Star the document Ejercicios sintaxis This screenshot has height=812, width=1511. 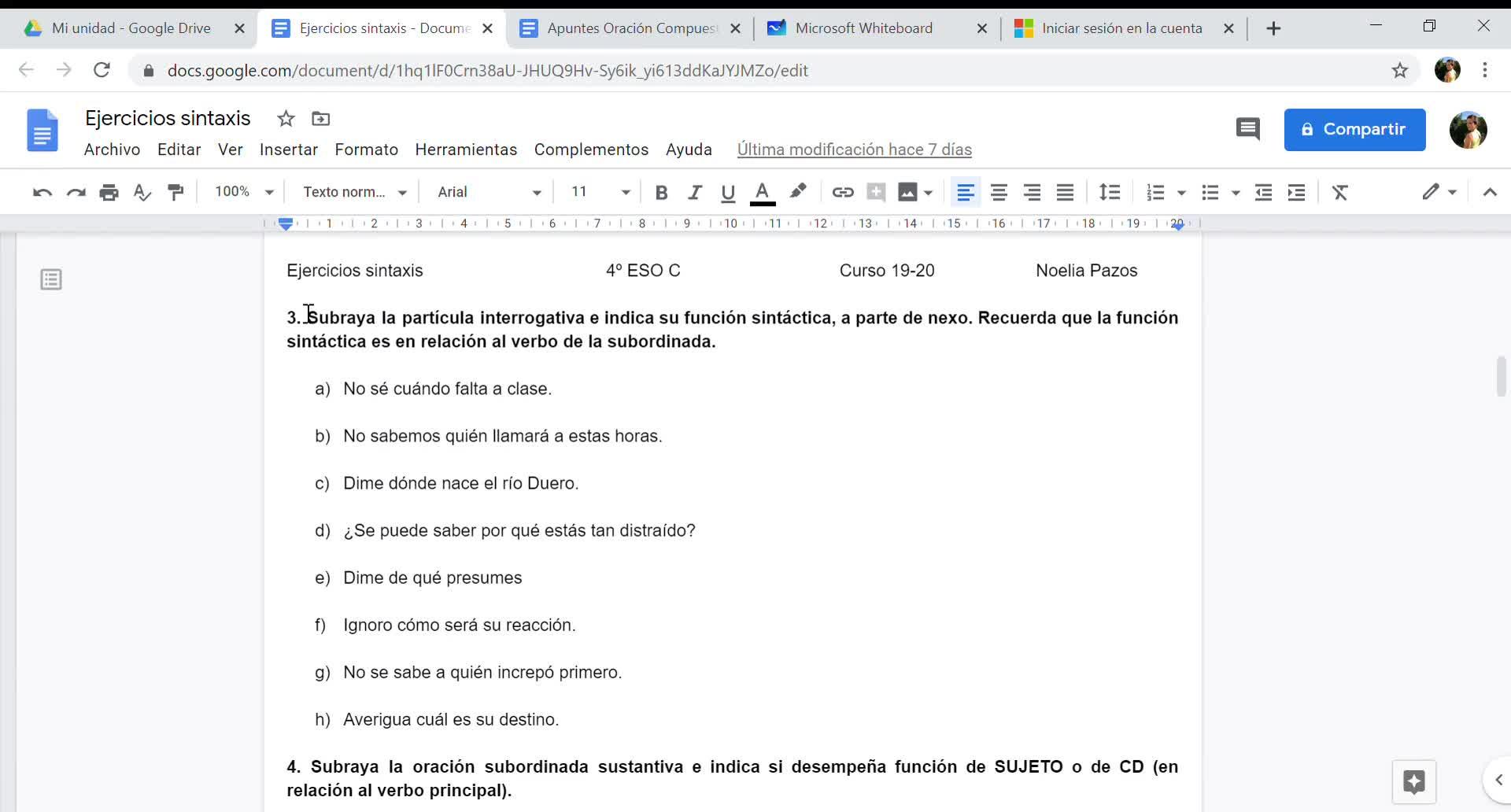pos(286,119)
